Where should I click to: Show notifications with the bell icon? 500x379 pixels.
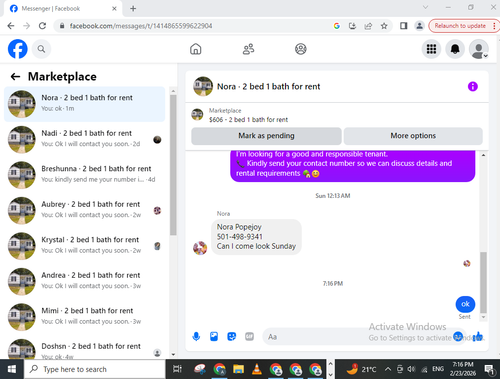[x=455, y=49]
